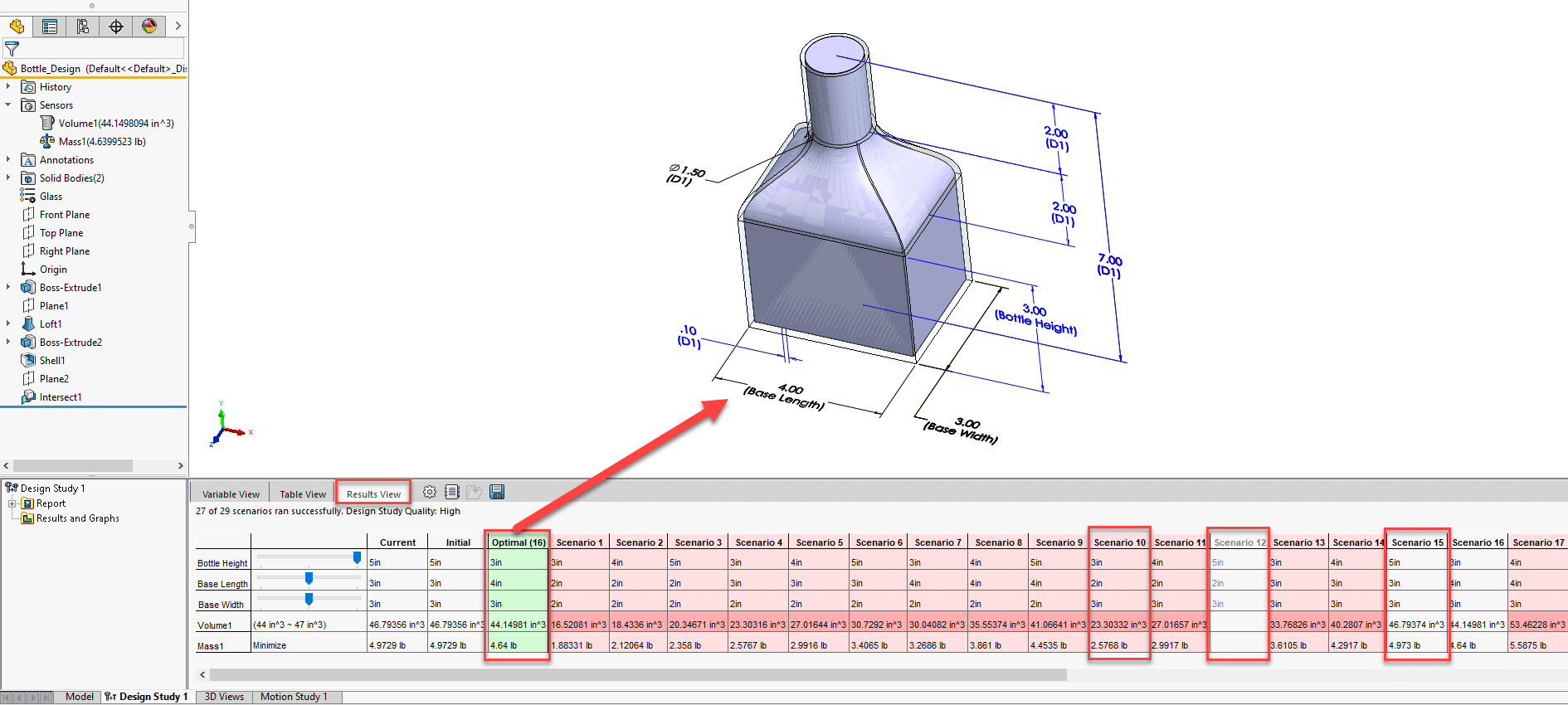Image resolution: width=1568 pixels, height=705 pixels.
Task: Select the Front Plane
Action: click(64, 215)
